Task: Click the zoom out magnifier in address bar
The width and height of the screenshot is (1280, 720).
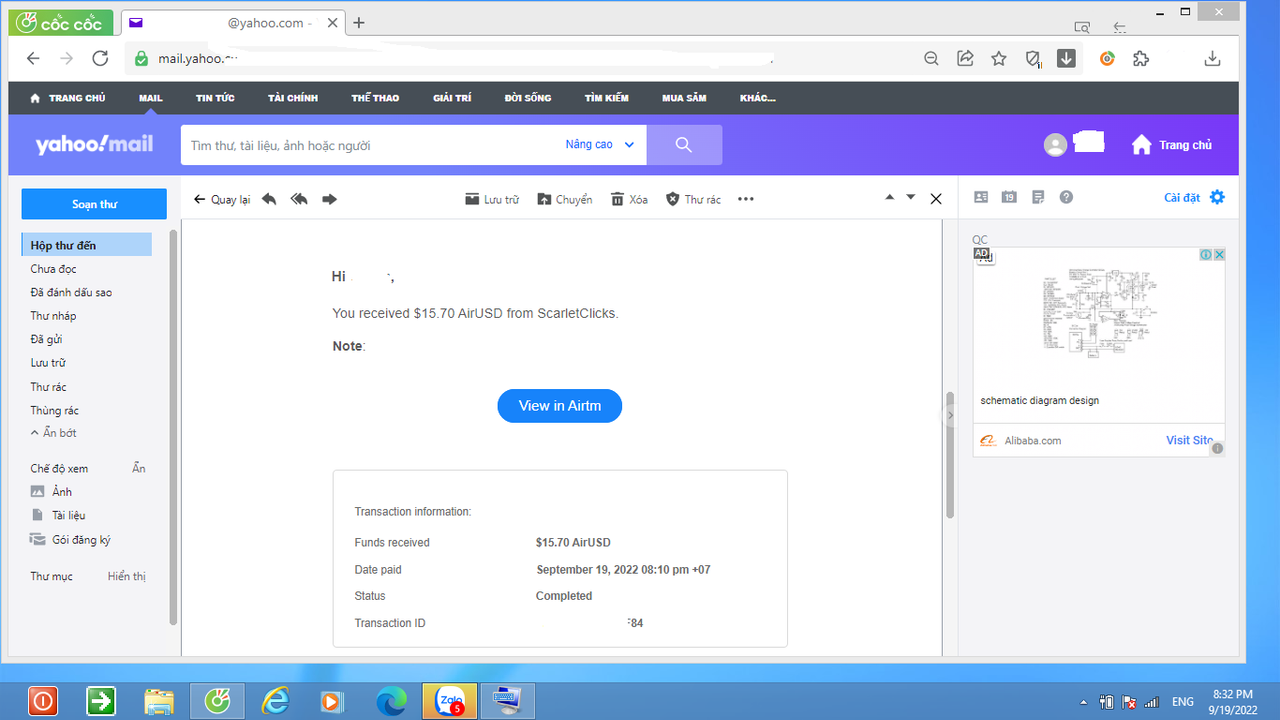Action: click(x=931, y=58)
